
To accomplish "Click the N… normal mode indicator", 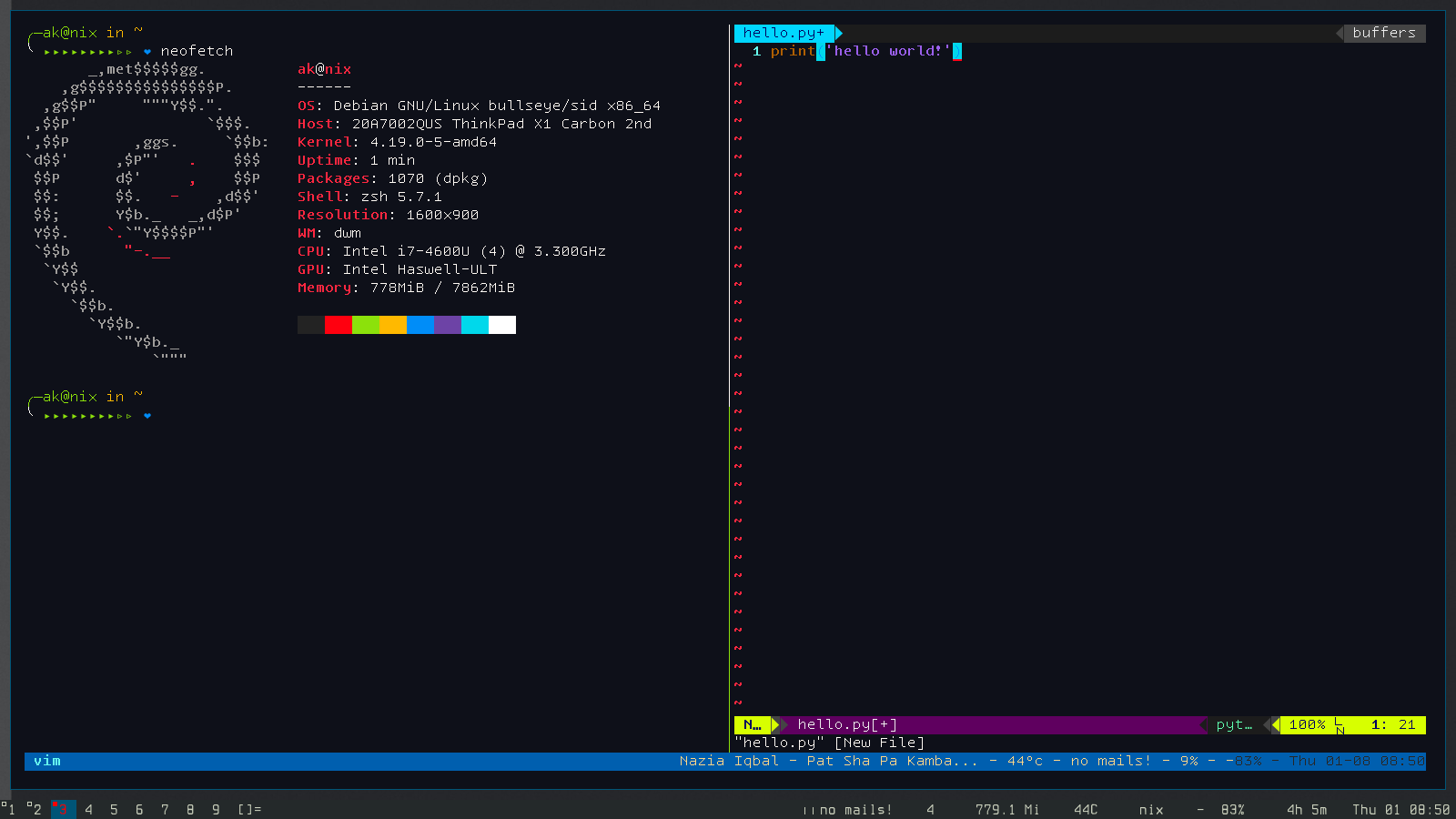I will 753,724.
